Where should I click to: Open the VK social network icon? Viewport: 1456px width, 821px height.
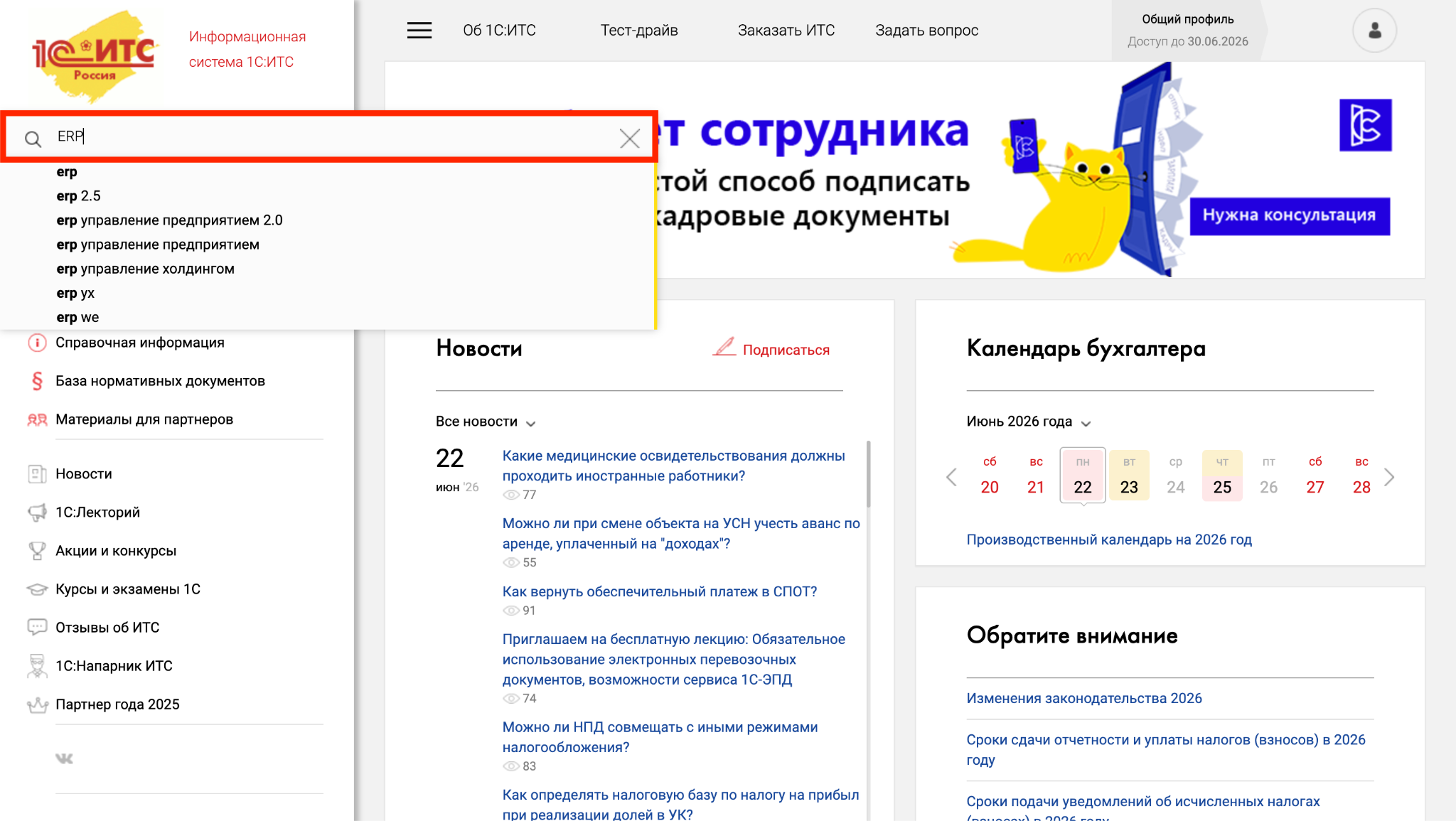coord(64,758)
